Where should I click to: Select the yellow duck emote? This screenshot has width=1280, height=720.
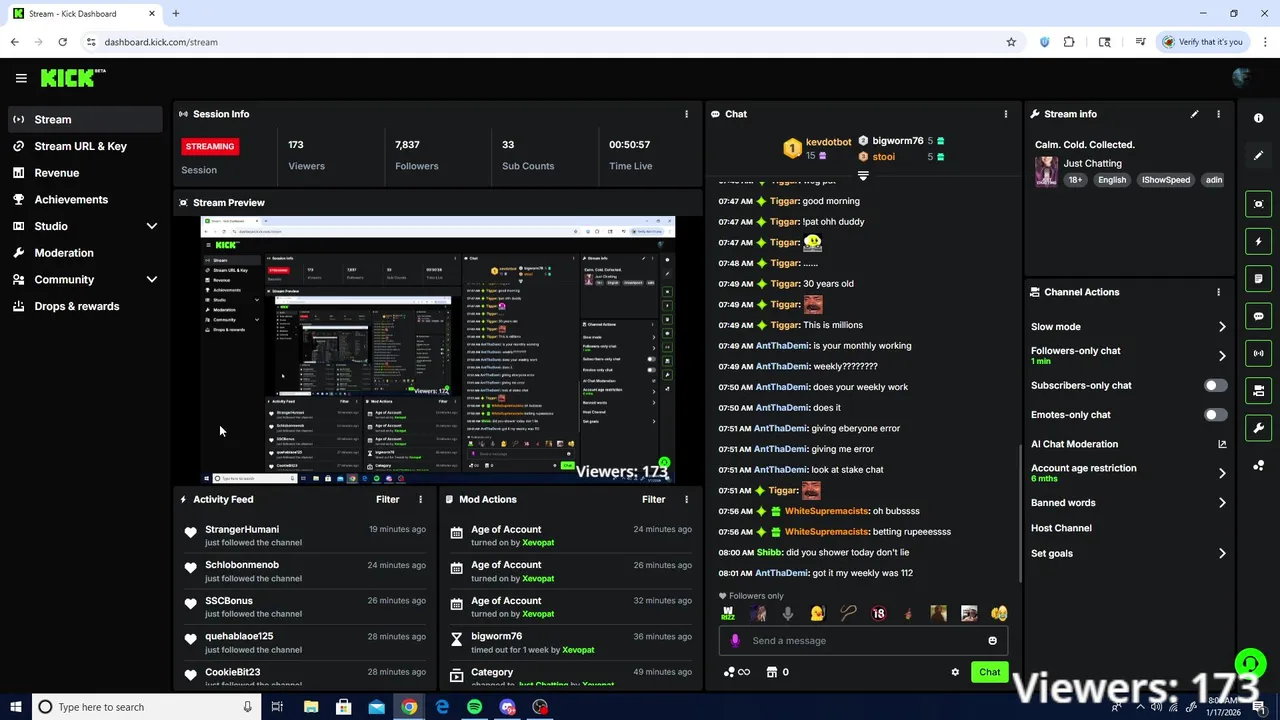tap(818, 614)
